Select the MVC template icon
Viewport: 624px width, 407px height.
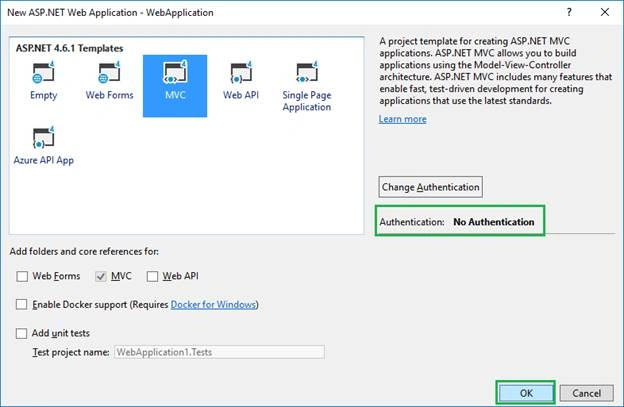pos(175,73)
